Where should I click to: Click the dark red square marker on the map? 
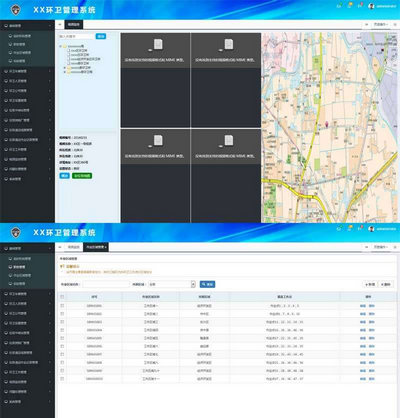click(x=382, y=50)
